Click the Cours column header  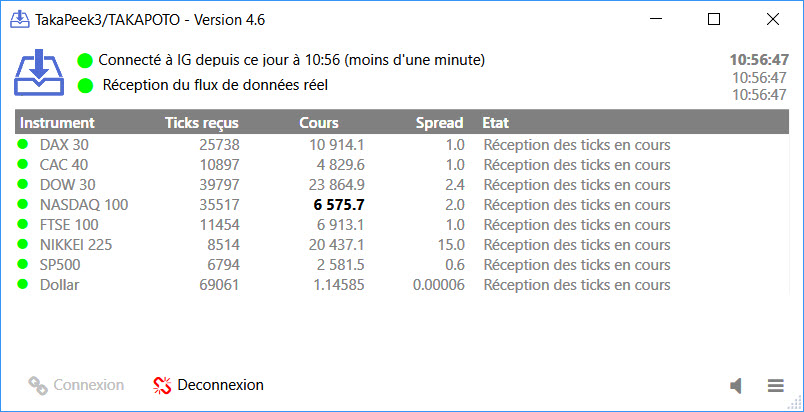coord(319,123)
